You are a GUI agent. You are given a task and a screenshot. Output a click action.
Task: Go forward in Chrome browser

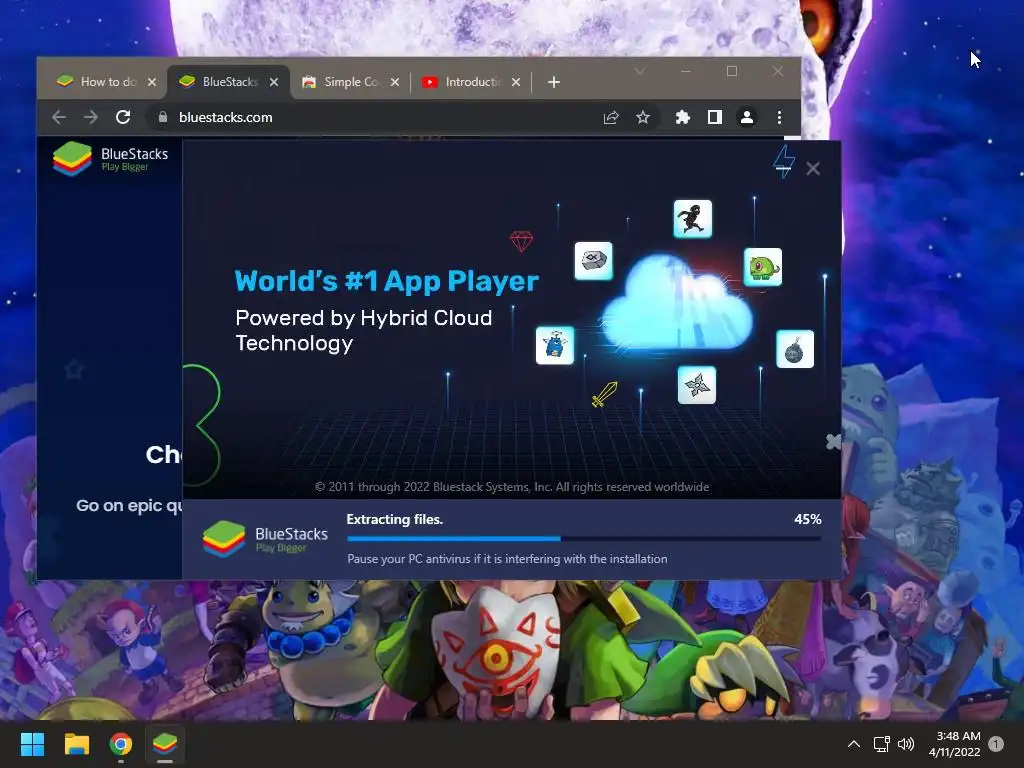coord(91,118)
